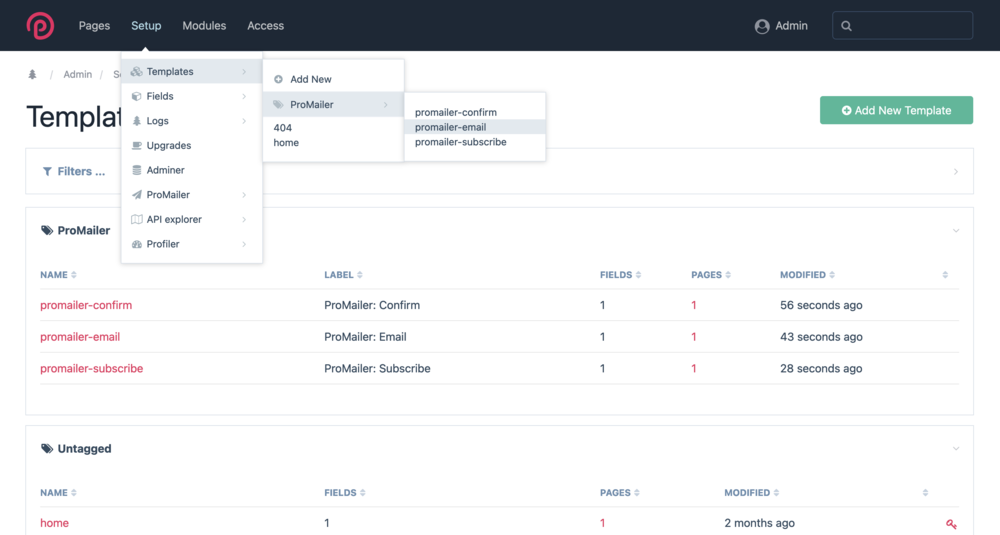
Task: Open the promailer-subscribe template link
Action: (x=91, y=369)
